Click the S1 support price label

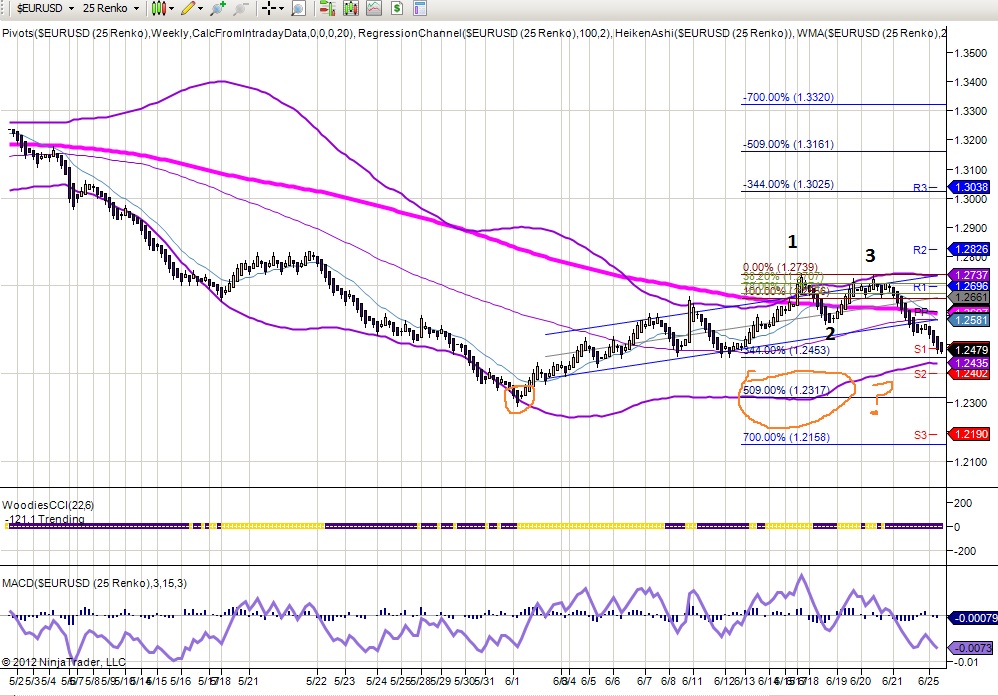(x=920, y=349)
